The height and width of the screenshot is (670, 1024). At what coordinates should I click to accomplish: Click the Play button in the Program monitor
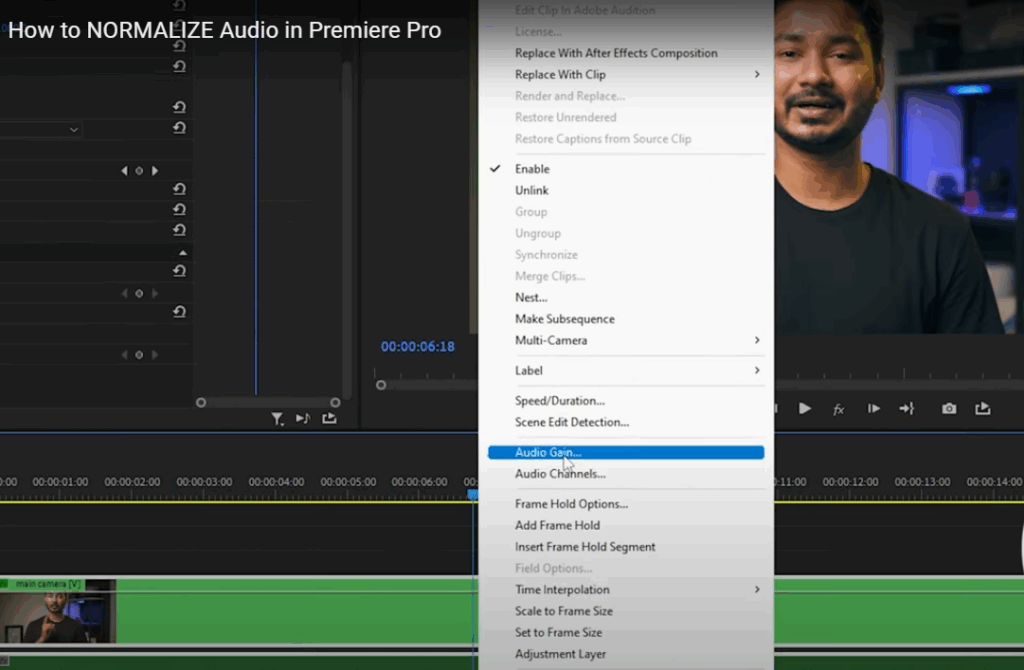(805, 409)
